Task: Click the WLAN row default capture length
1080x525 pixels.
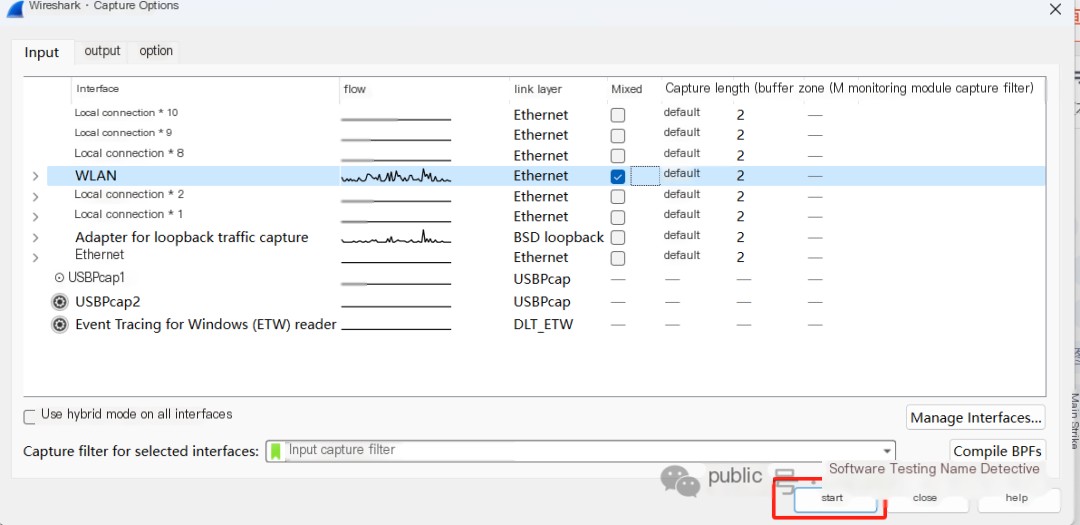Action: pyautogui.click(x=682, y=174)
